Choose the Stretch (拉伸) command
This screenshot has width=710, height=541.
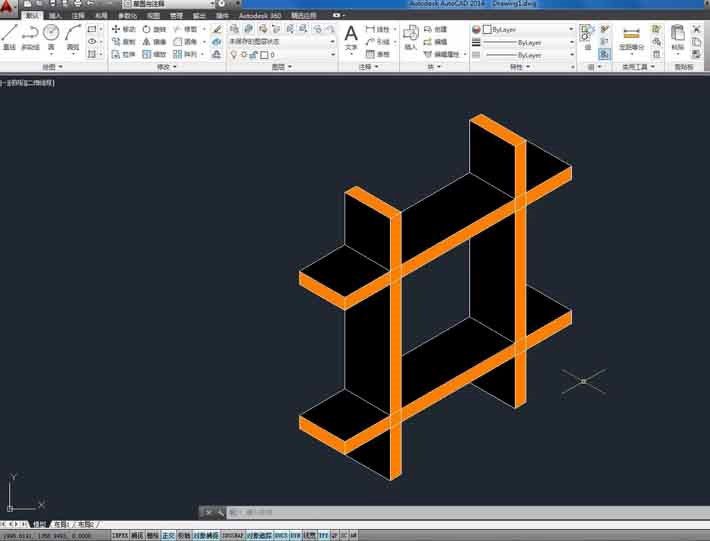point(124,54)
